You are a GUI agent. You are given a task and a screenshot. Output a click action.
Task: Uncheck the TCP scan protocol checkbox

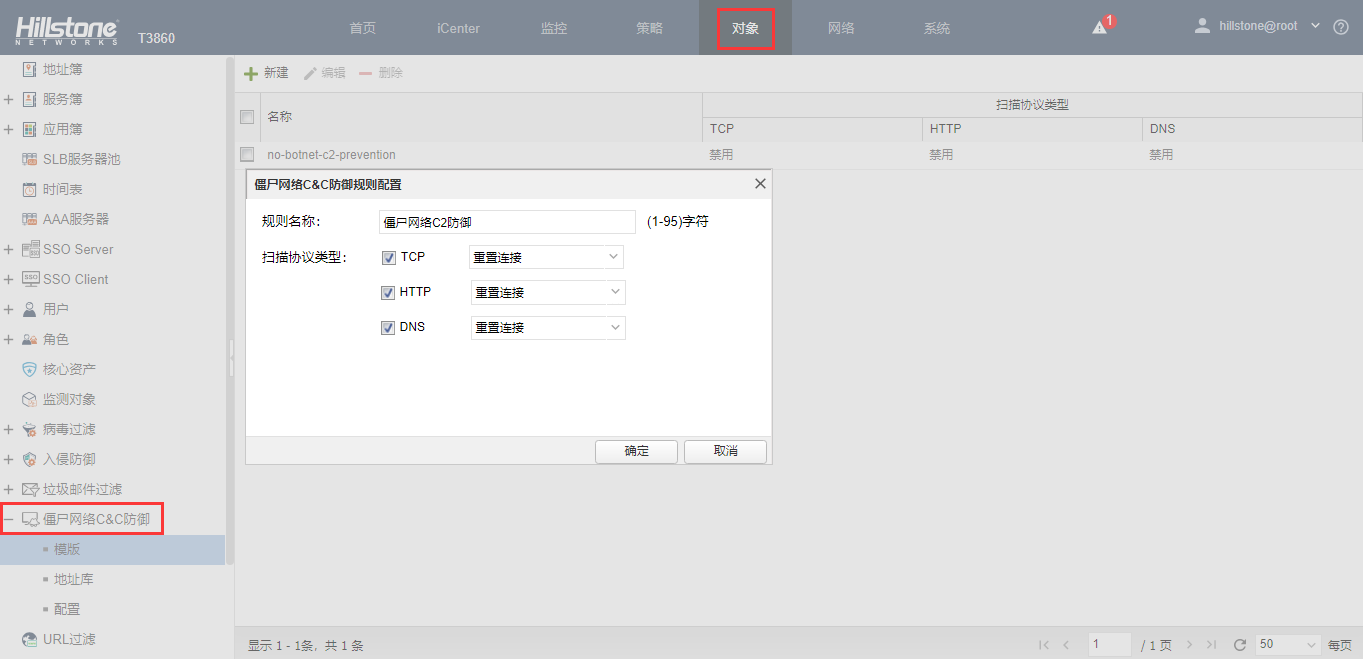click(x=389, y=258)
